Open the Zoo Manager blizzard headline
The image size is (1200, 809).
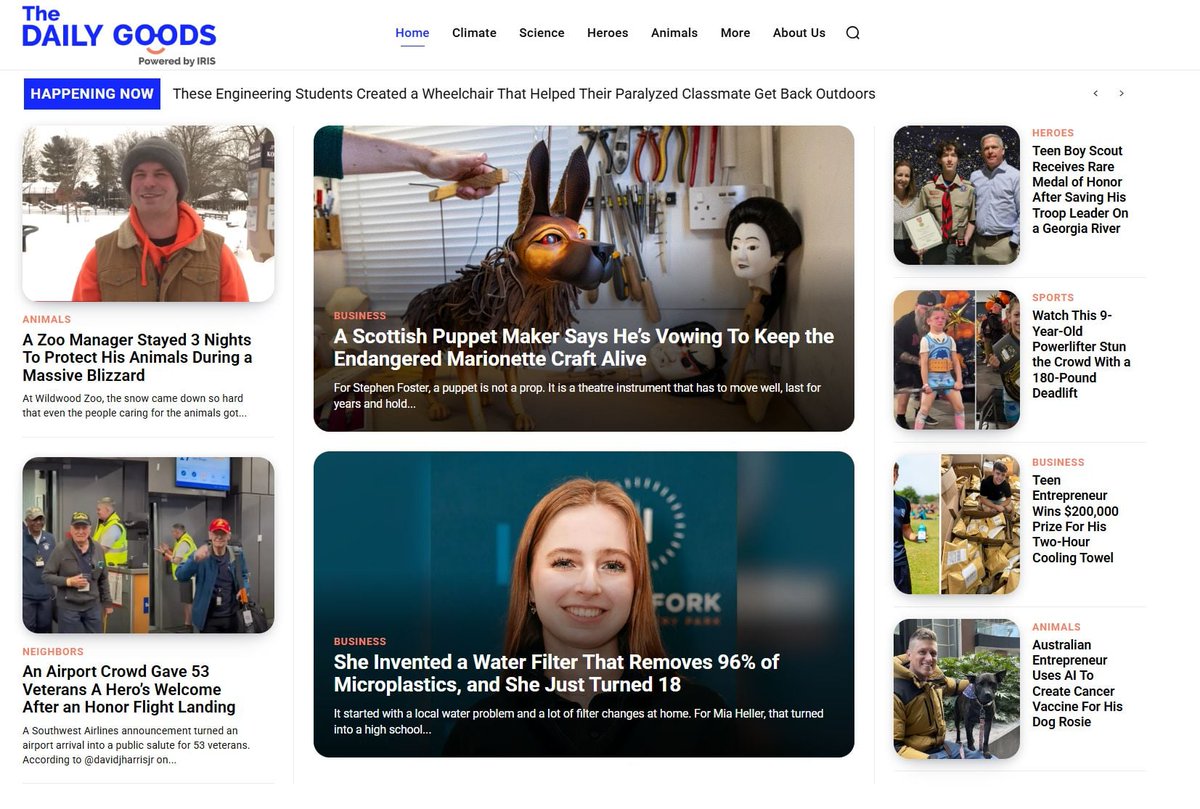point(137,358)
